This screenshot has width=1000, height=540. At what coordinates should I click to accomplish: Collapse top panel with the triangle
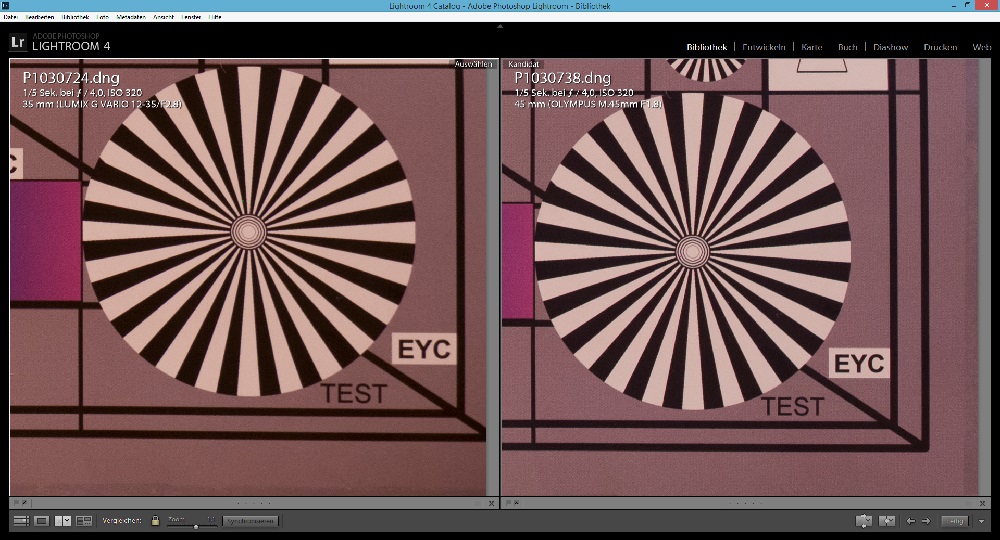(x=500, y=26)
